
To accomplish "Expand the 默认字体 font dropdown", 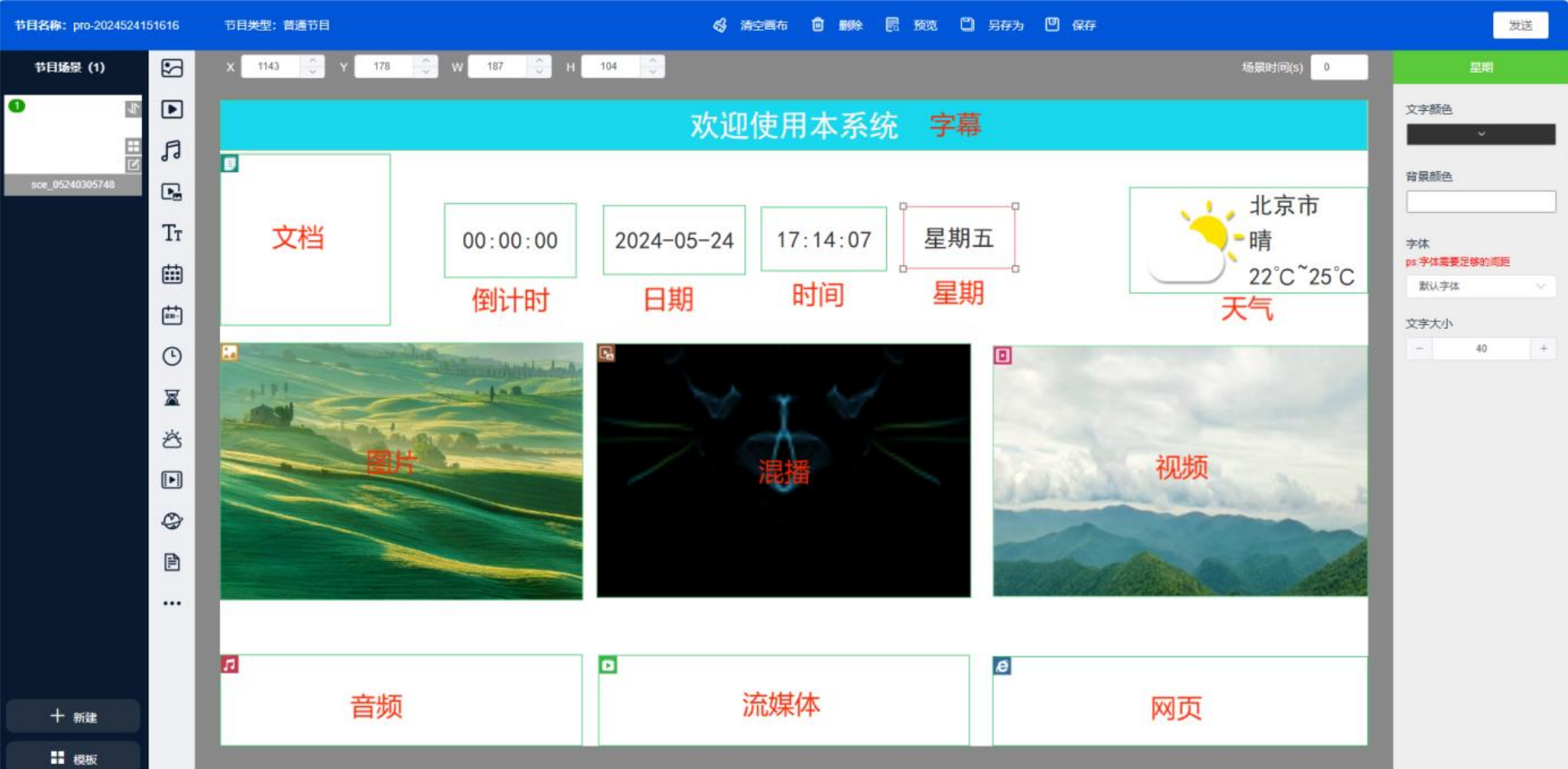I will 1480,286.
